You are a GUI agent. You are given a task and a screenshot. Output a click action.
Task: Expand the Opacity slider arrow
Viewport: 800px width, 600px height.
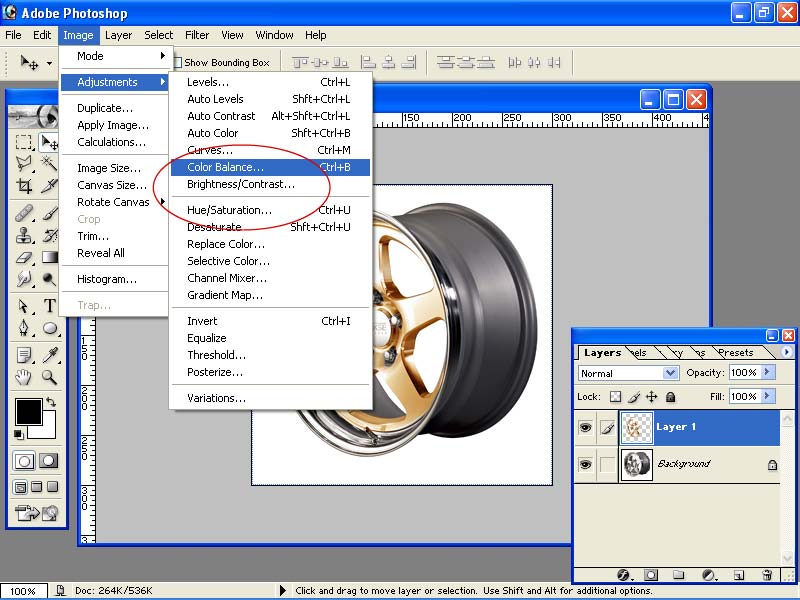pyautogui.click(x=767, y=372)
